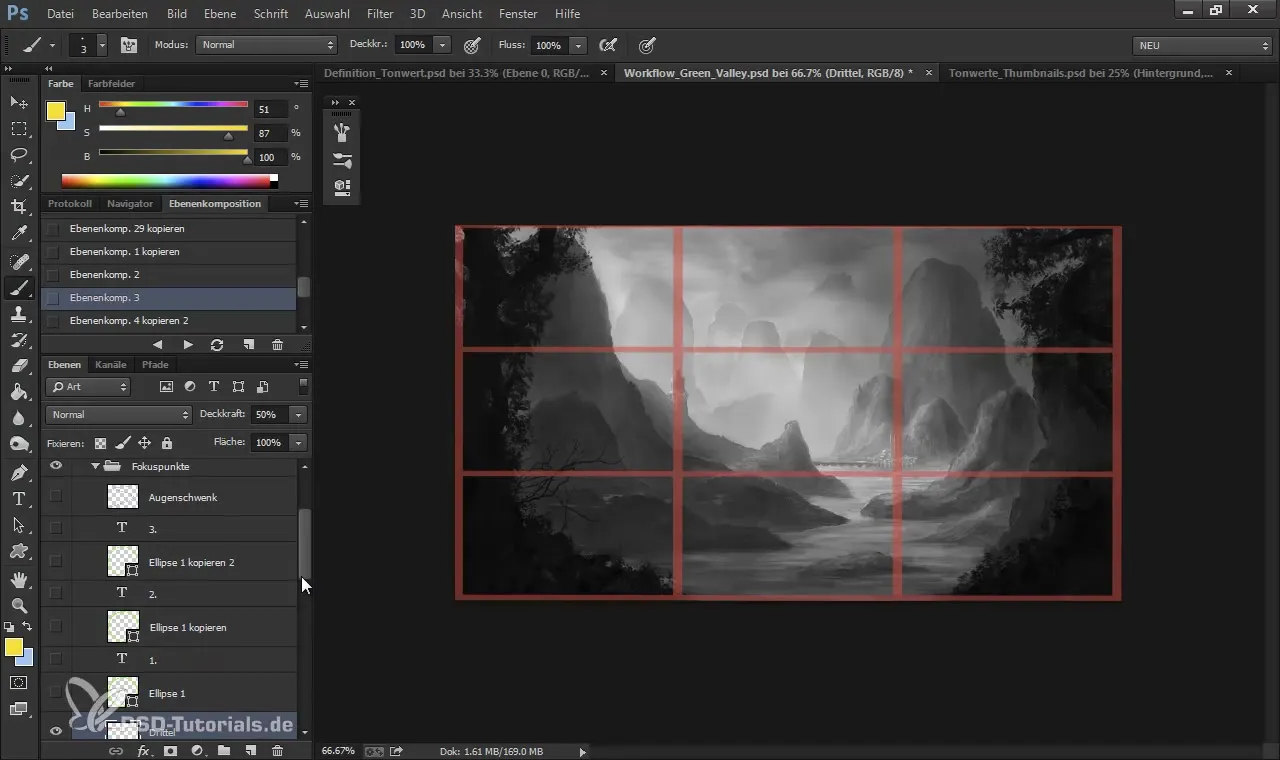Open layer blend mode Normal dropdown
The image size is (1280, 760).
[118, 414]
